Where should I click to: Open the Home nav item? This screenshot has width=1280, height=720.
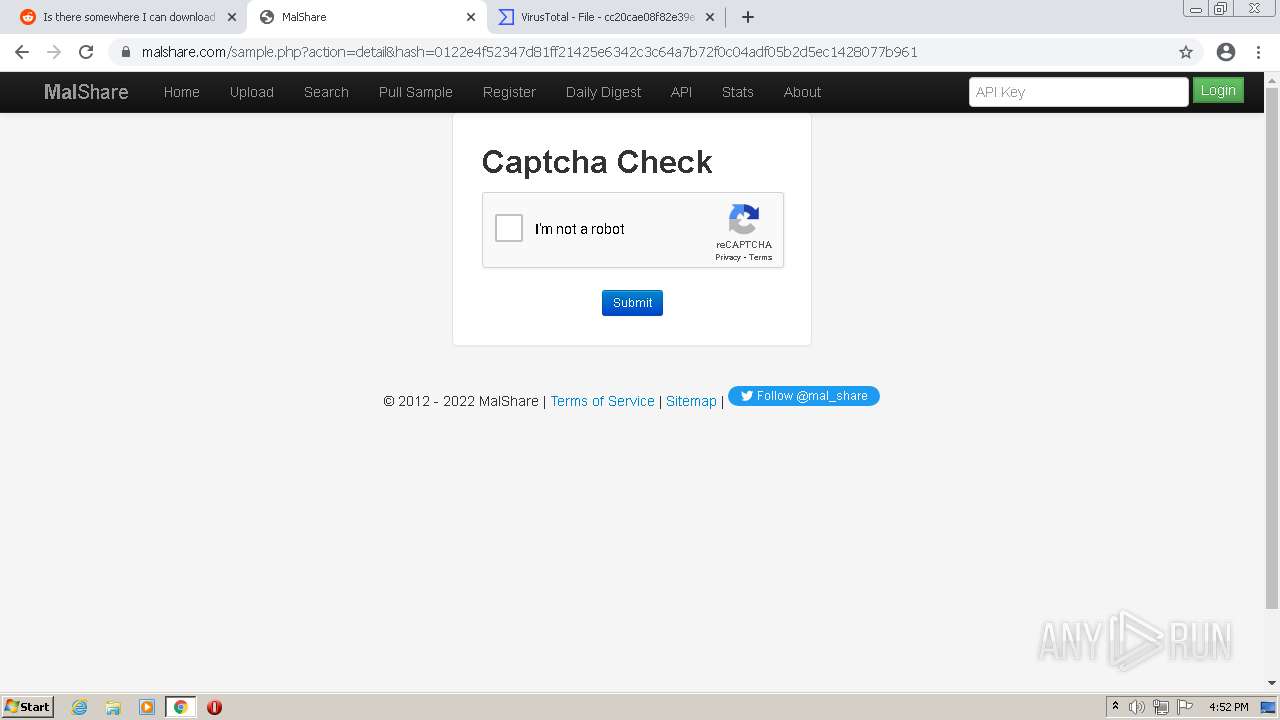182,92
